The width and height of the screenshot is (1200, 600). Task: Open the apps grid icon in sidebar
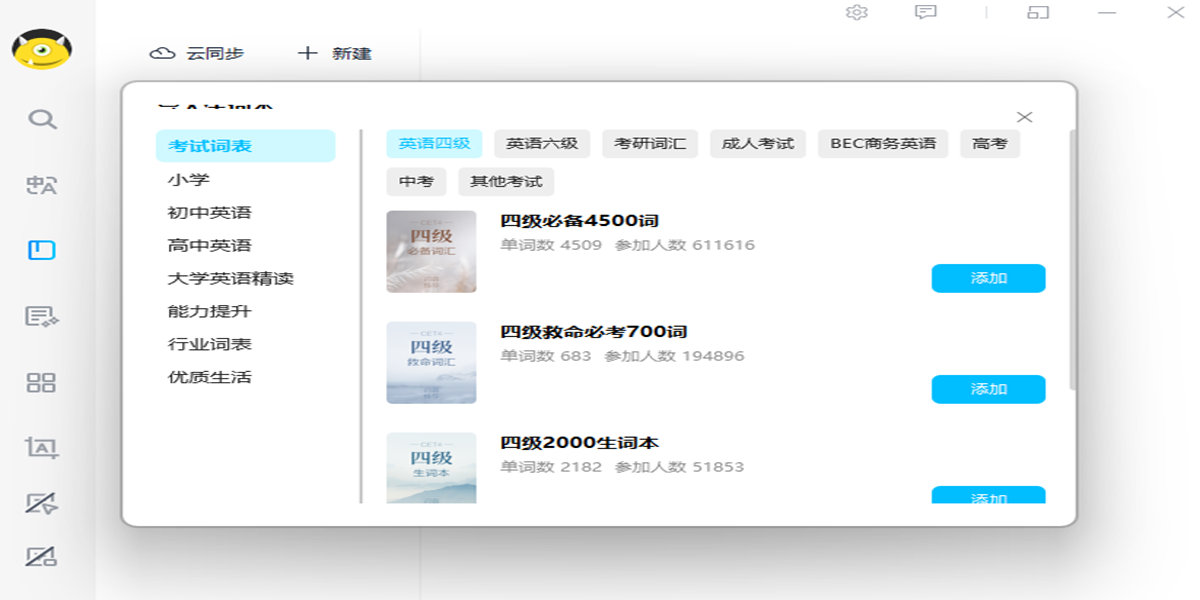point(42,383)
